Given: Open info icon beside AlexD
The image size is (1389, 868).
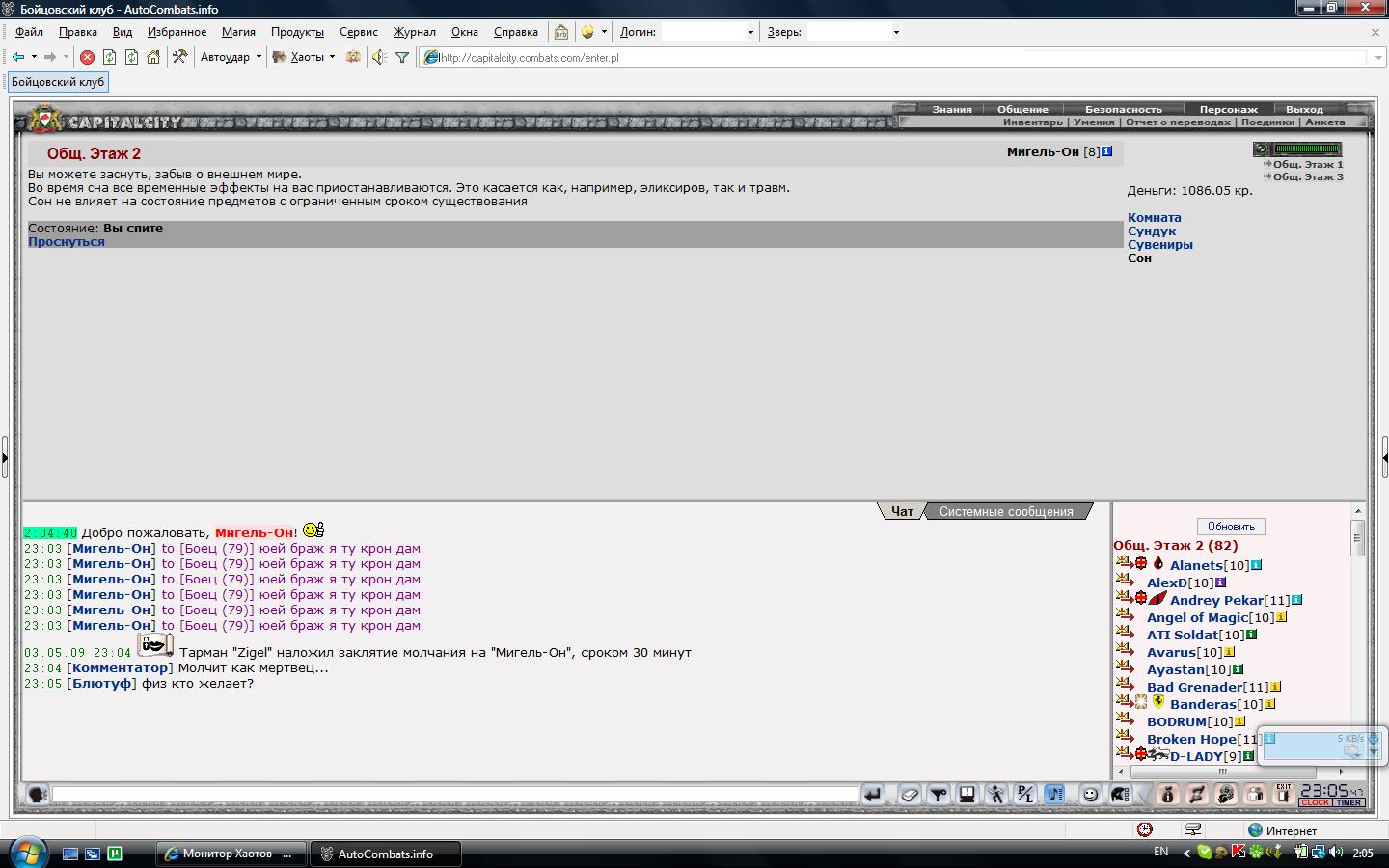Looking at the screenshot, I should click(1220, 583).
